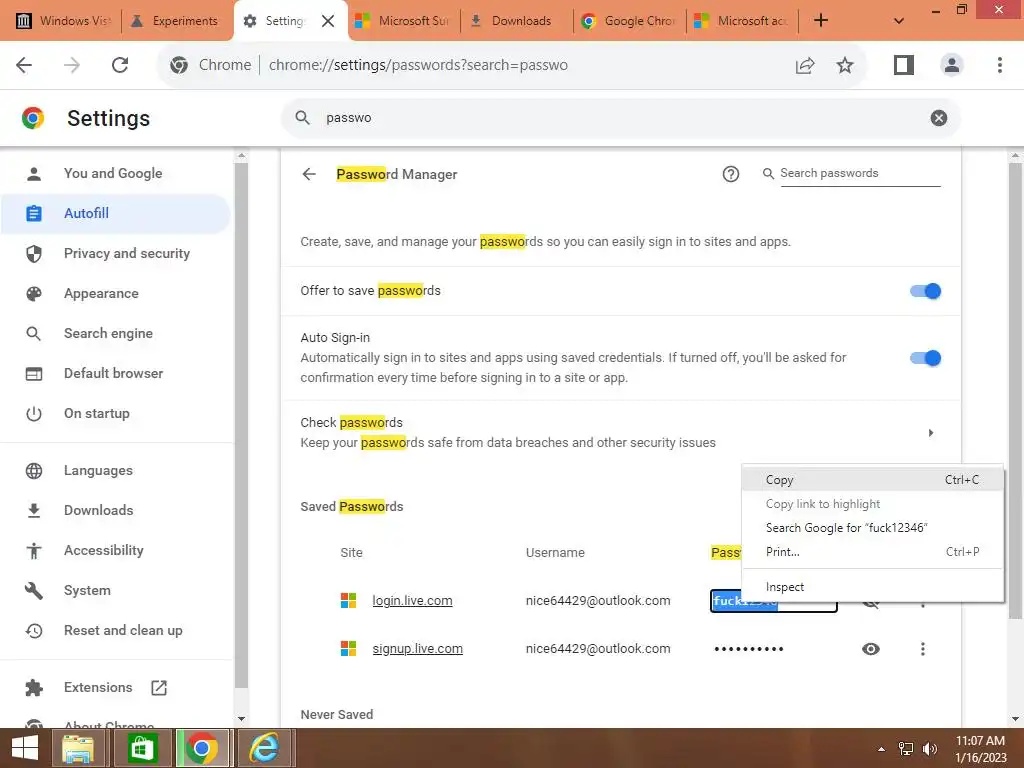This screenshot has width=1024, height=768.
Task: Choose Inspect from the context menu
Action: (872, 587)
